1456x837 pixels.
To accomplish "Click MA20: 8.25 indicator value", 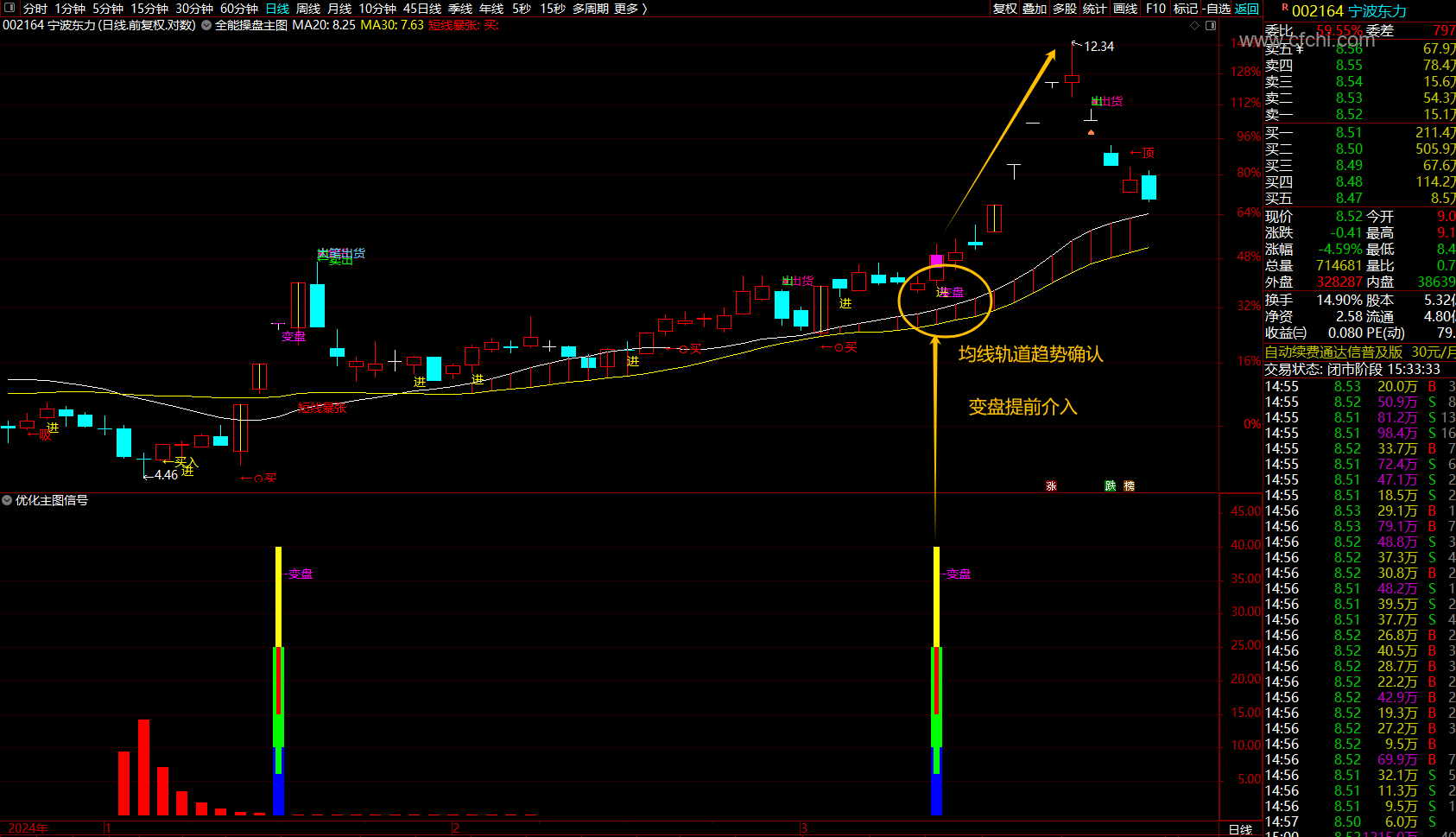I will point(324,25).
